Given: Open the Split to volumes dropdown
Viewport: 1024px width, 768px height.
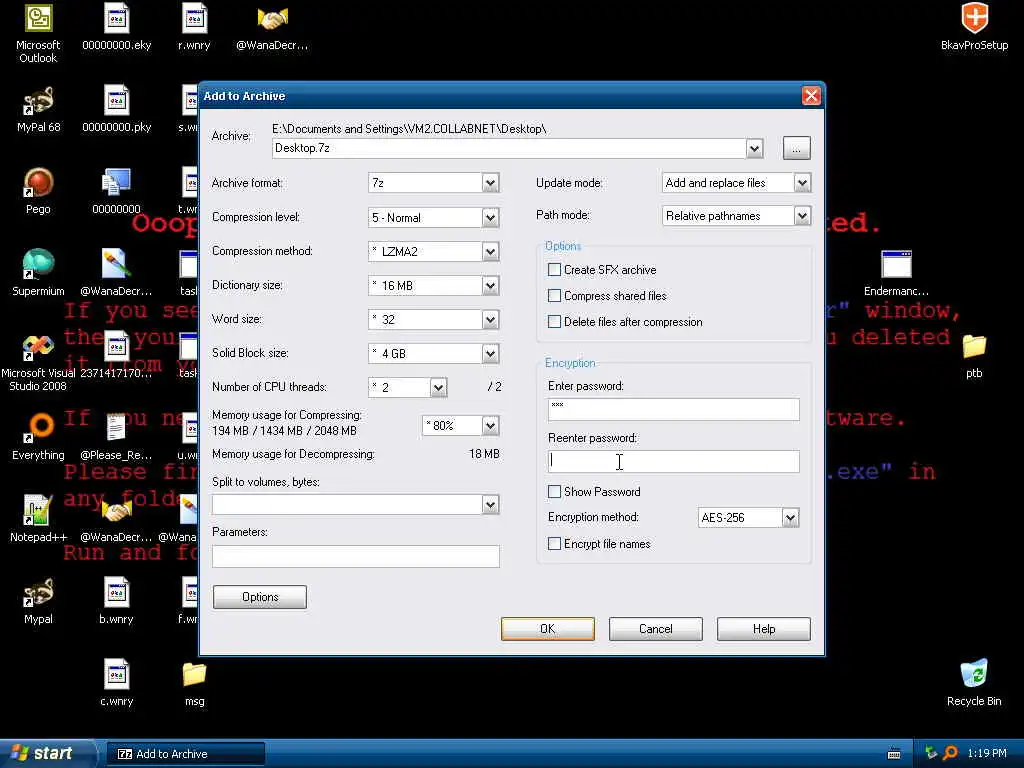Looking at the screenshot, I should pyautogui.click(x=490, y=504).
